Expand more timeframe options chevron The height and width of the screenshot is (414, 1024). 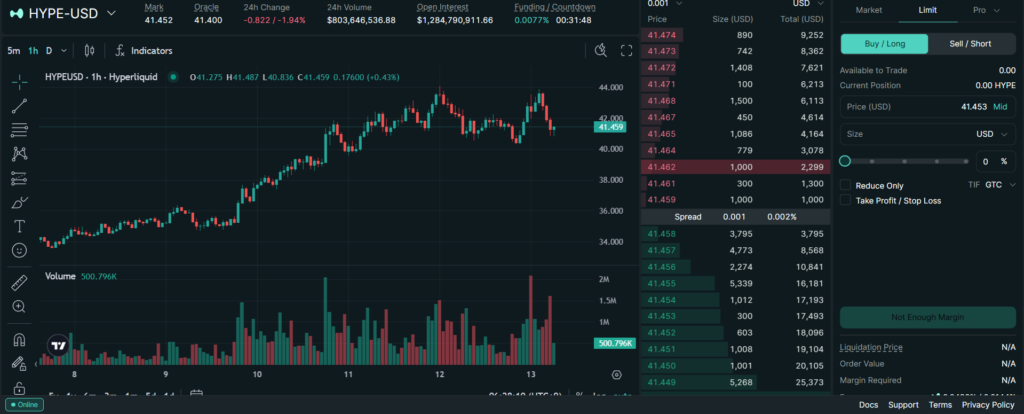(x=64, y=50)
